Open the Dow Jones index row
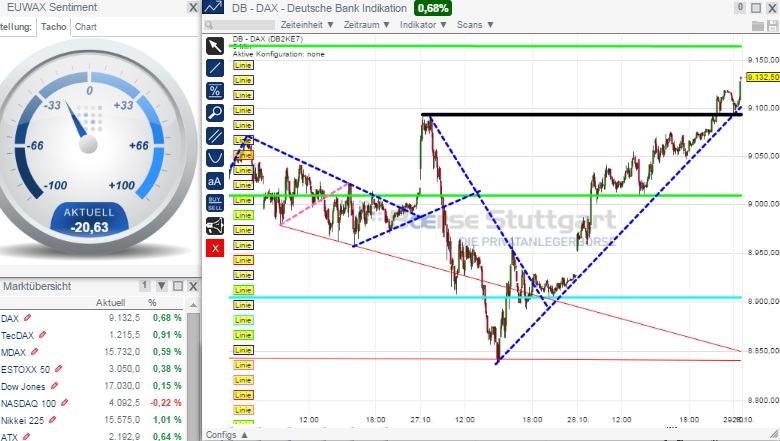The image size is (780, 441). coord(92,386)
